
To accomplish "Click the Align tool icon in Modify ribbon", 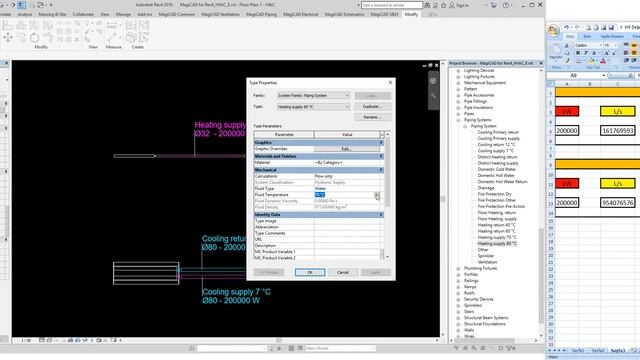I will (x=8, y=25).
